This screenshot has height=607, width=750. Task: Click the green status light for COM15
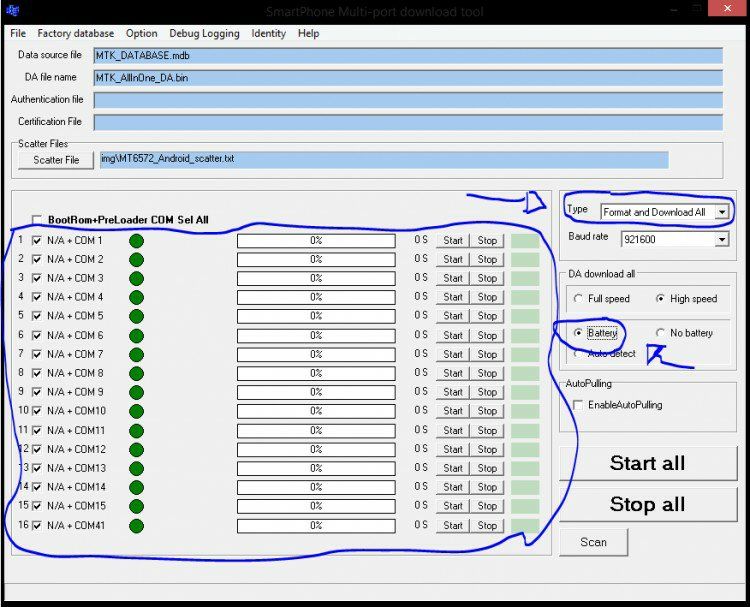click(136, 506)
